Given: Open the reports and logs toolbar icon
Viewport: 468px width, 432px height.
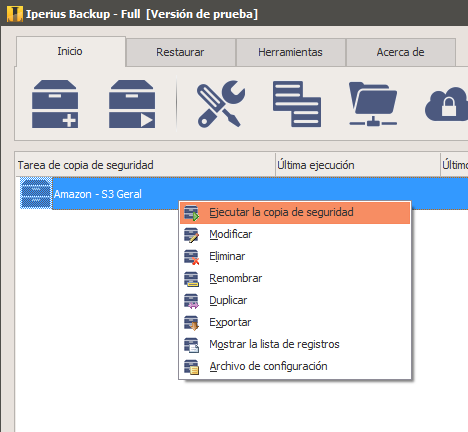Looking at the screenshot, I should pos(297,104).
